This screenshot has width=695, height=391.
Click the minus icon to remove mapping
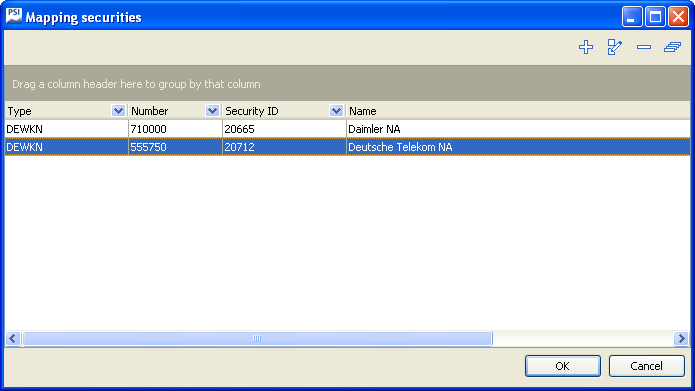[x=644, y=47]
